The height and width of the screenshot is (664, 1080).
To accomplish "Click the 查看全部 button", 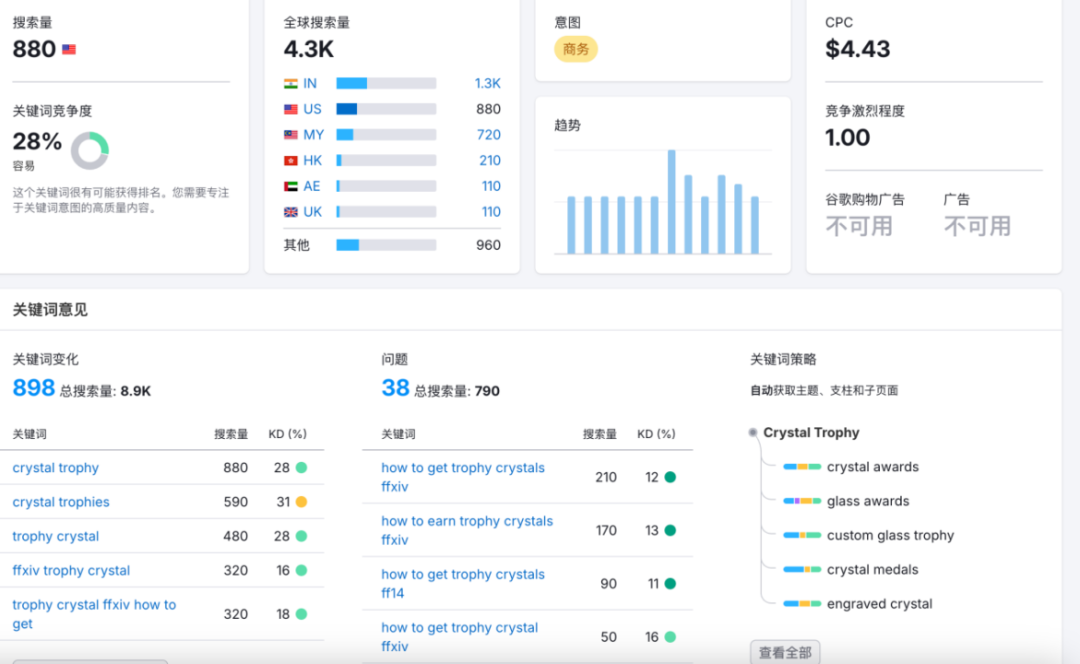I will 785,651.
